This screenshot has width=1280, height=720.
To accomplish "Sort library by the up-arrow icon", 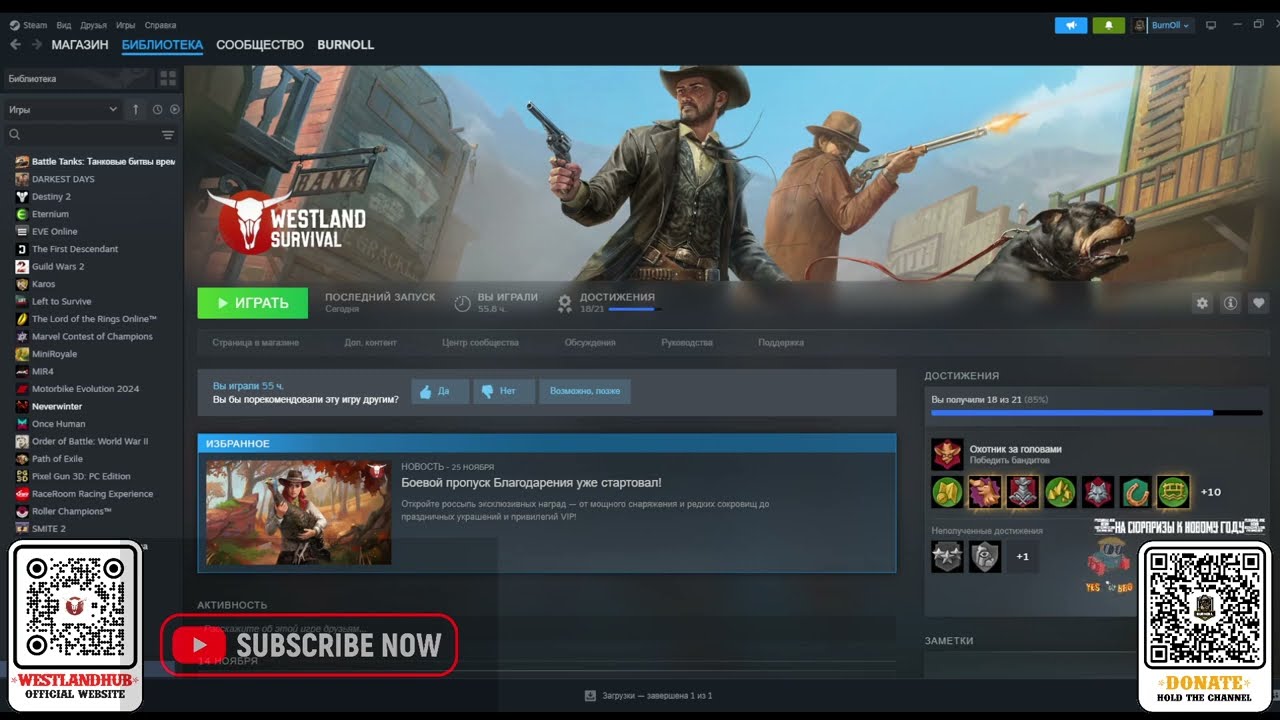I will coord(136,109).
